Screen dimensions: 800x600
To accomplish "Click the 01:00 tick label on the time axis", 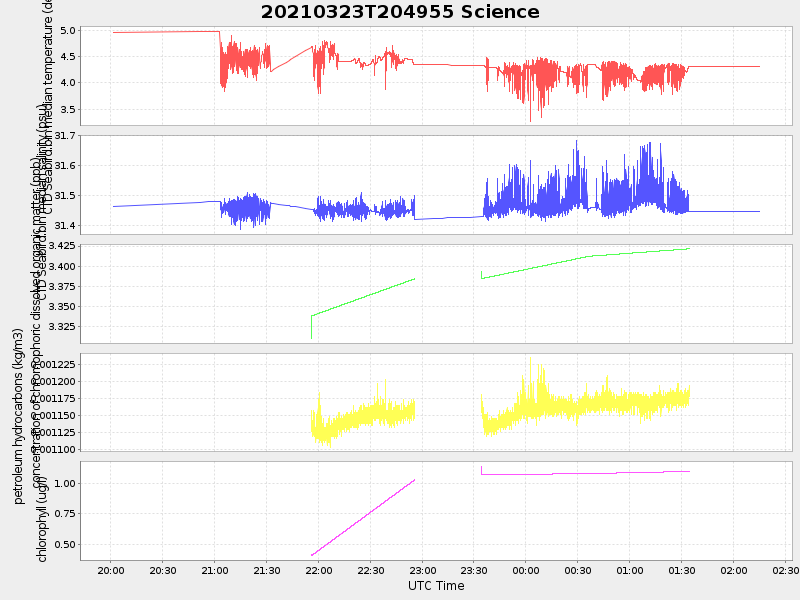I will tap(630, 571).
